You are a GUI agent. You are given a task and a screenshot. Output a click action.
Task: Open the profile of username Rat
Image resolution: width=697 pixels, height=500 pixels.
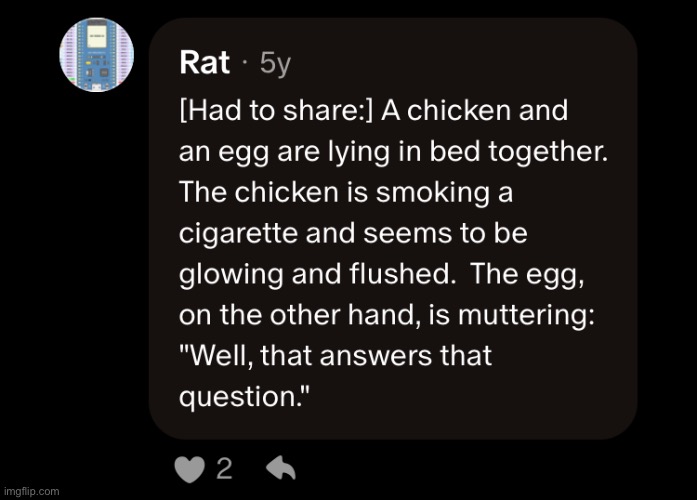(x=204, y=62)
